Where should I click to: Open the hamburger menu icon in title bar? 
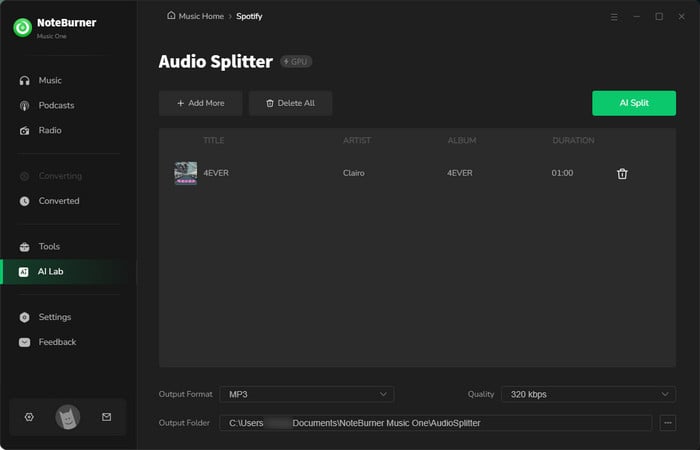pos(614,17)
